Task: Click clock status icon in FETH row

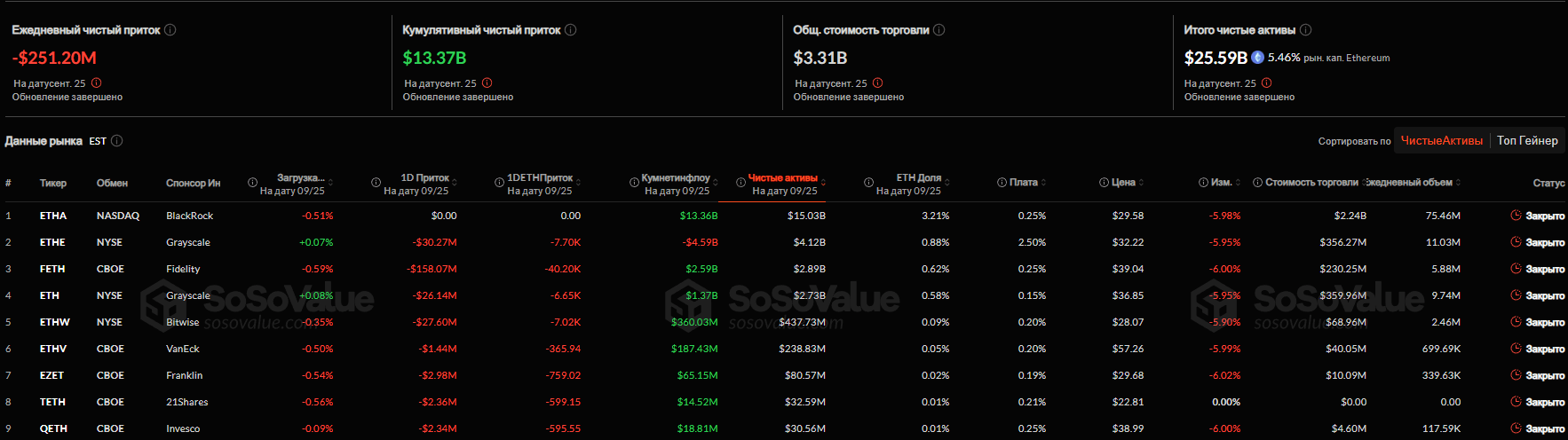Action: 1516,269
